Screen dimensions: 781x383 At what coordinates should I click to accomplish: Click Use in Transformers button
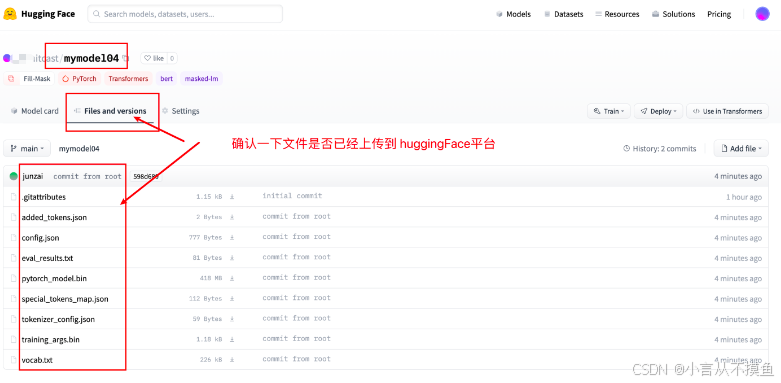[x=727, y=111]
